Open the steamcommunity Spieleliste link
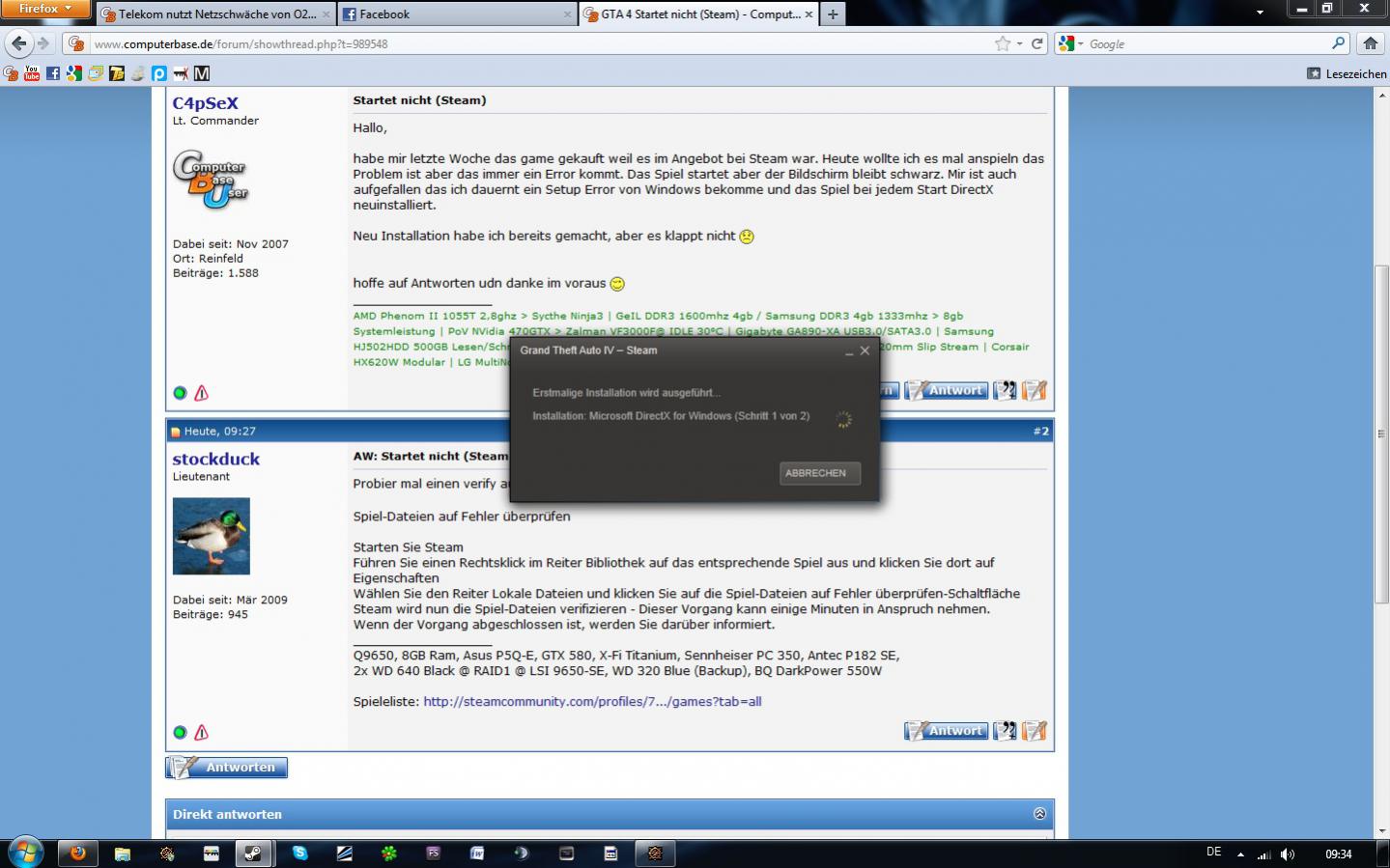This screenshot has width=1390, height=868. [x=592, y=702]
